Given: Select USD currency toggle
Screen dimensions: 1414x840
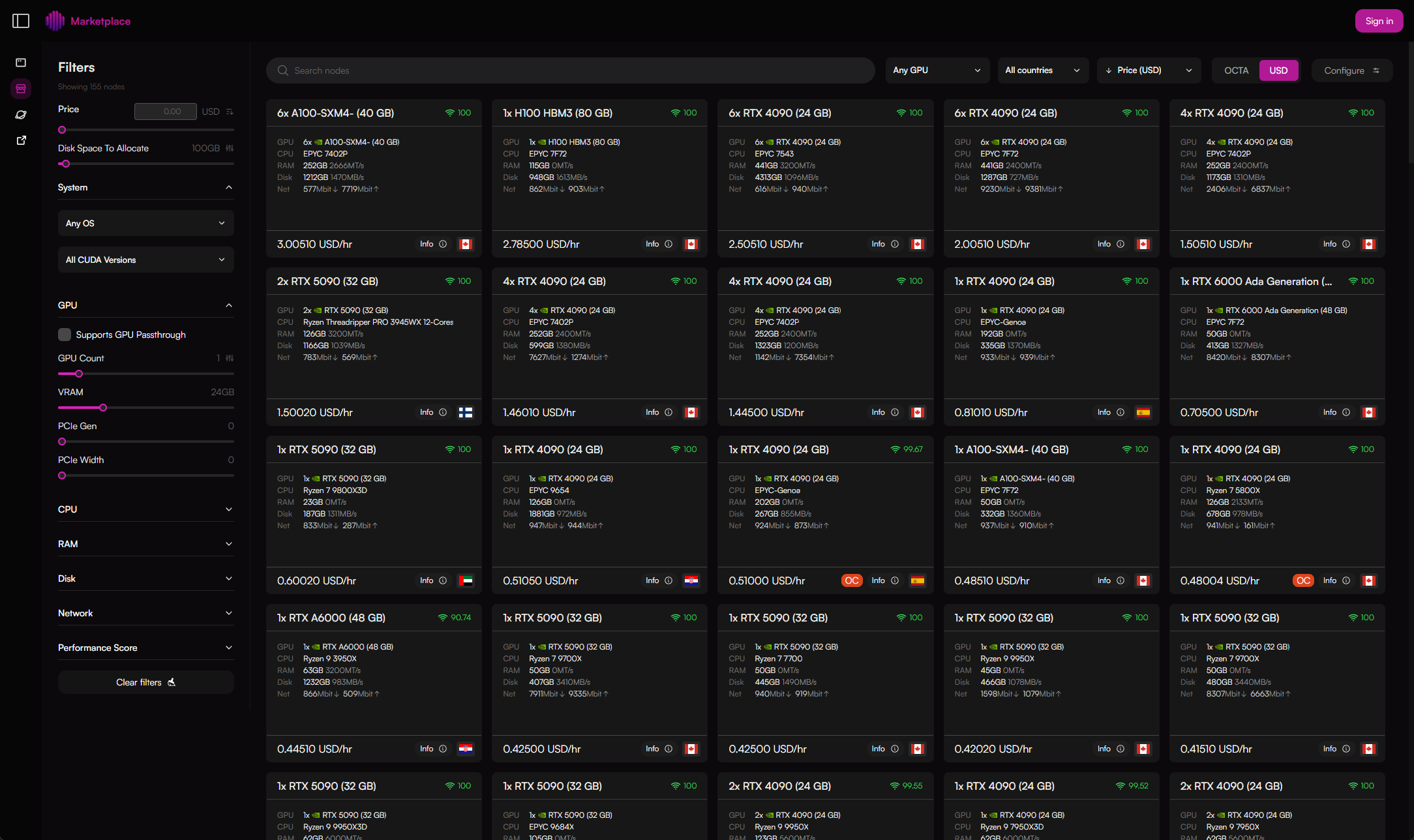Looking at the screenshot, I should (1278, 70).
